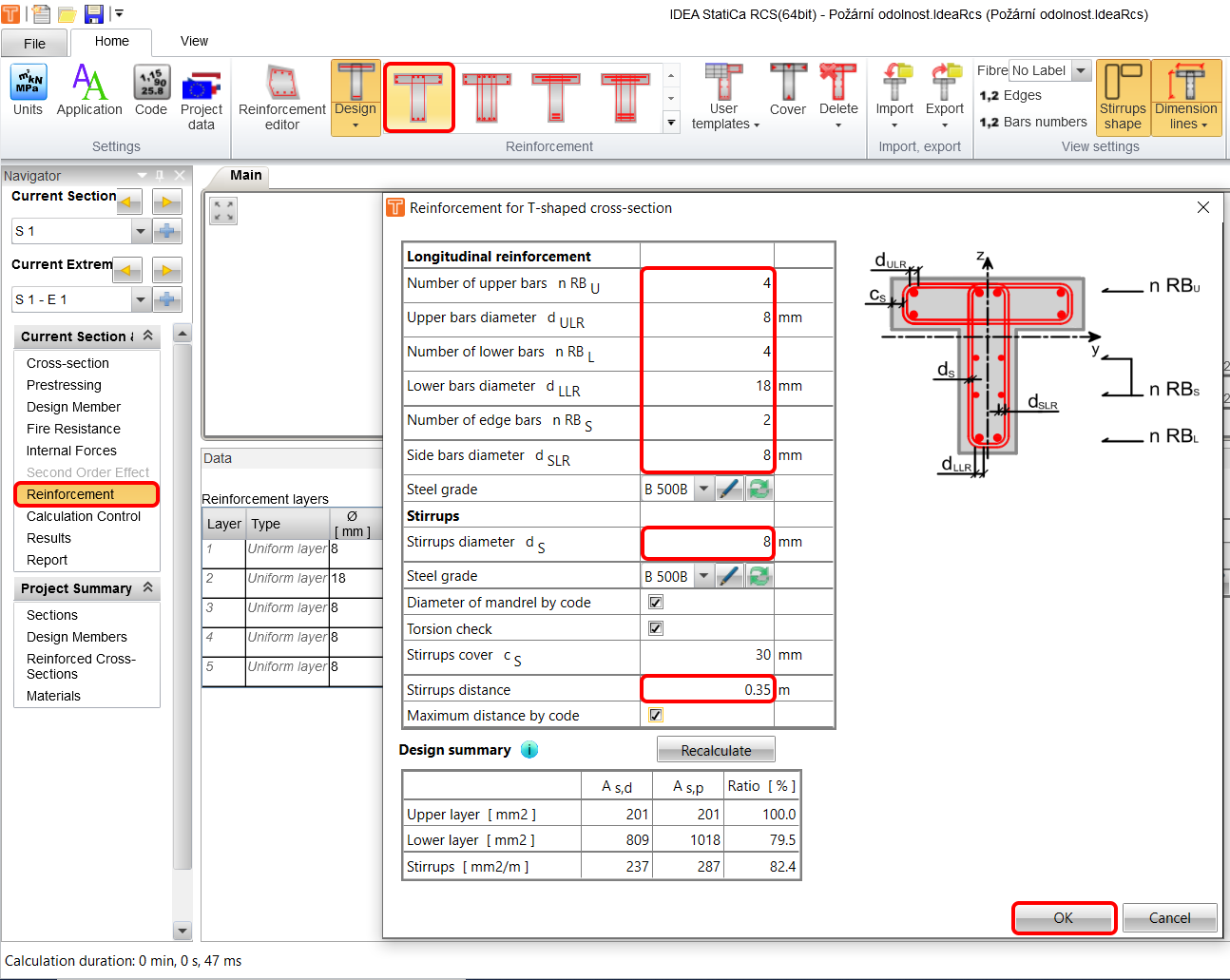The height and width of the screenshot is (980, 1230).
Task: Disable the Torsion check option
Action: 655,627
